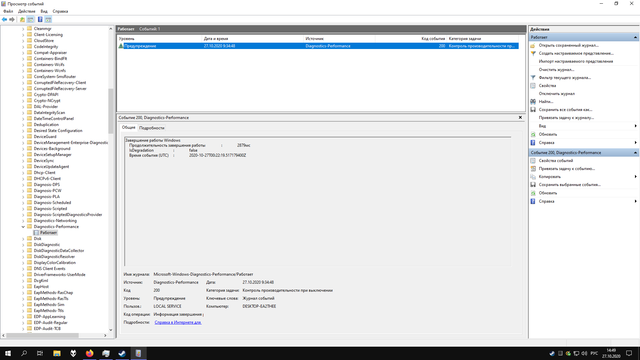Click Очистить журнал in the Actions panel
This screenshot has width=640, height=360.
pyautogui.click(x=556, y=70)
